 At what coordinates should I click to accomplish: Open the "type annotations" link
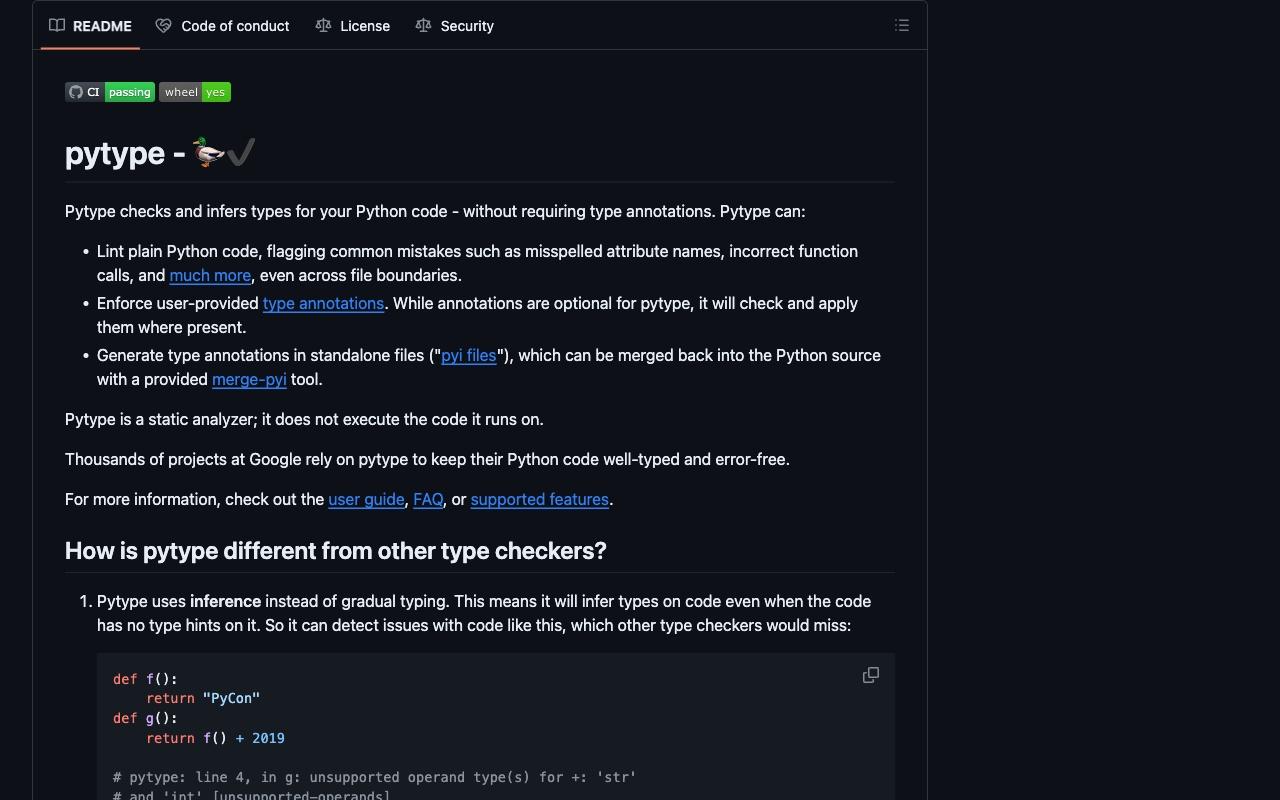(x=323, y=304)
